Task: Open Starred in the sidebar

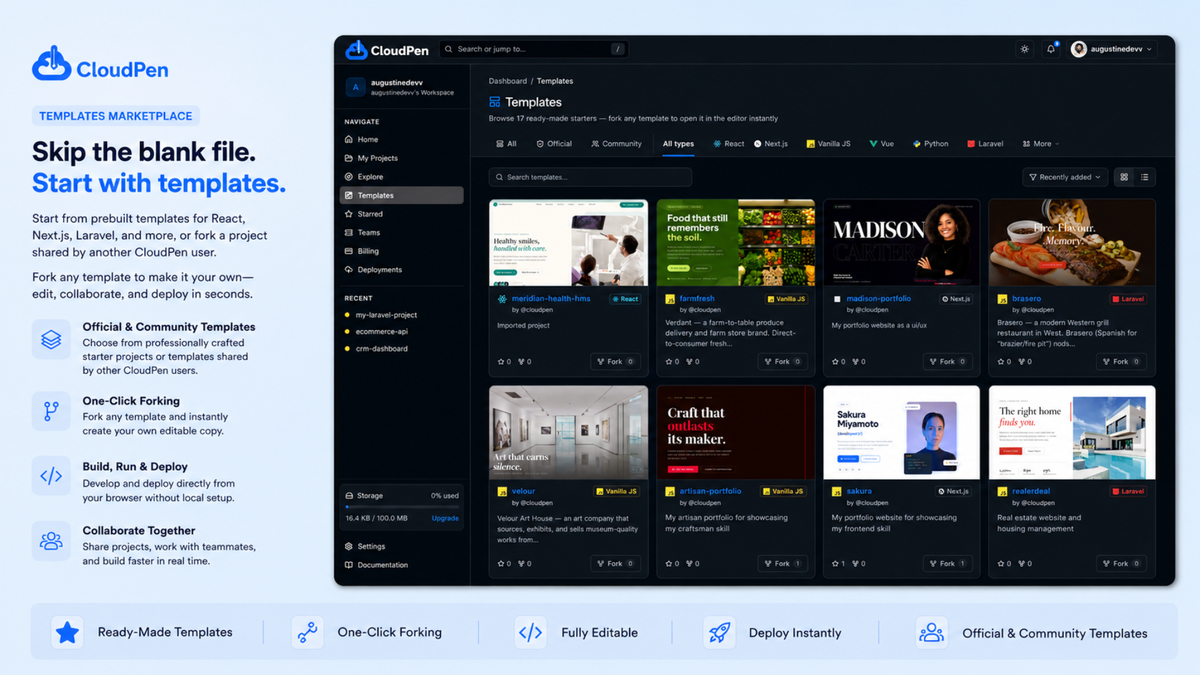Action: 401,214
